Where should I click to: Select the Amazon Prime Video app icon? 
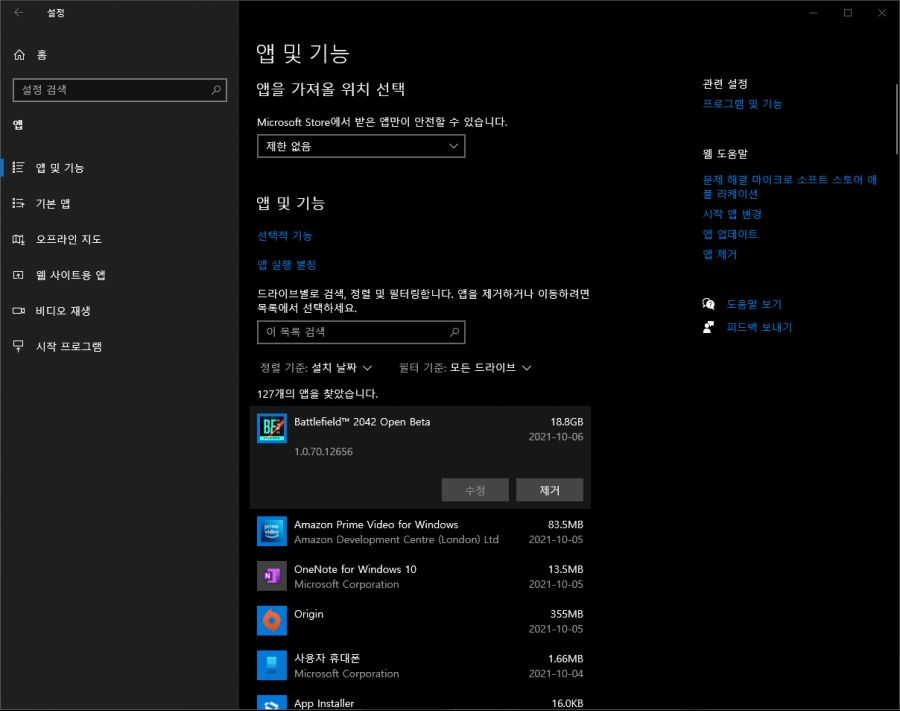[272, 531]
